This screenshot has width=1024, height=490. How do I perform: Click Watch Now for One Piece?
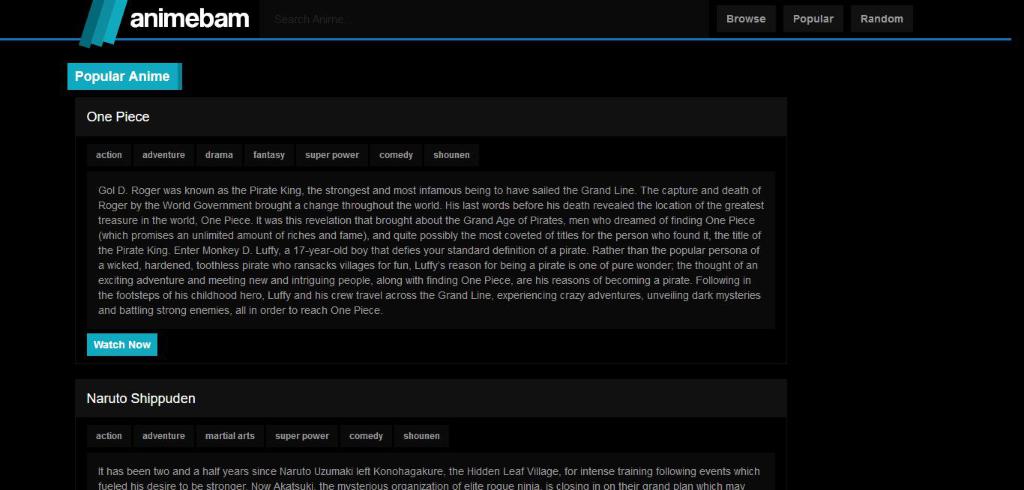pos(122,345)
